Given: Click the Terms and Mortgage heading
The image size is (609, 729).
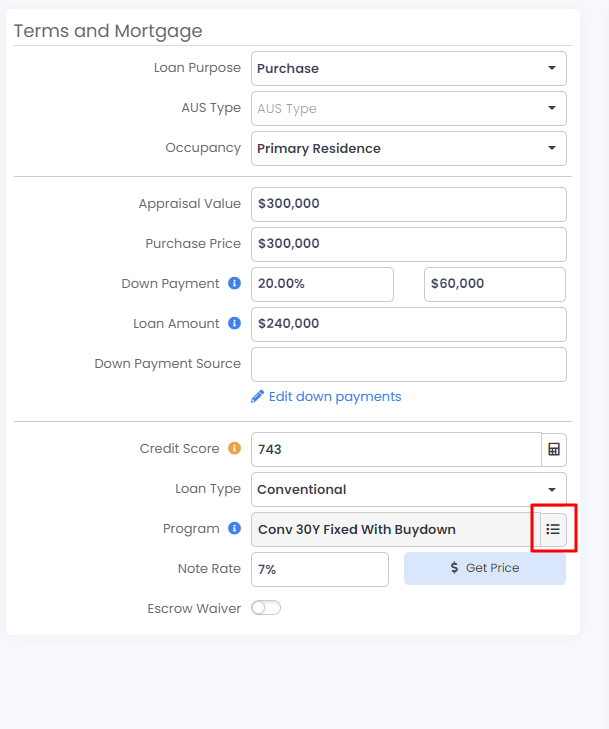Looking at the screenshot, I should [x=108, y=31].
